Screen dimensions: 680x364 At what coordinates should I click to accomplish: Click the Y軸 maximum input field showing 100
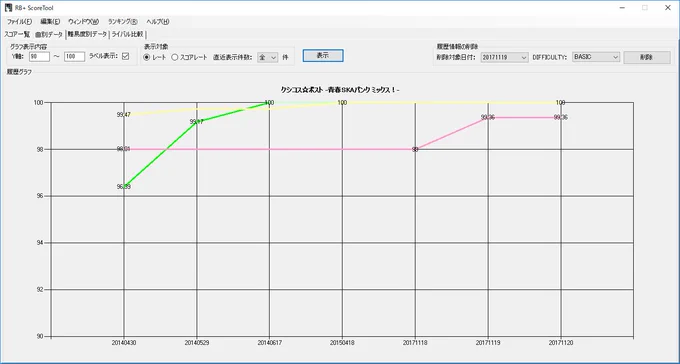[x=74, y=56]
